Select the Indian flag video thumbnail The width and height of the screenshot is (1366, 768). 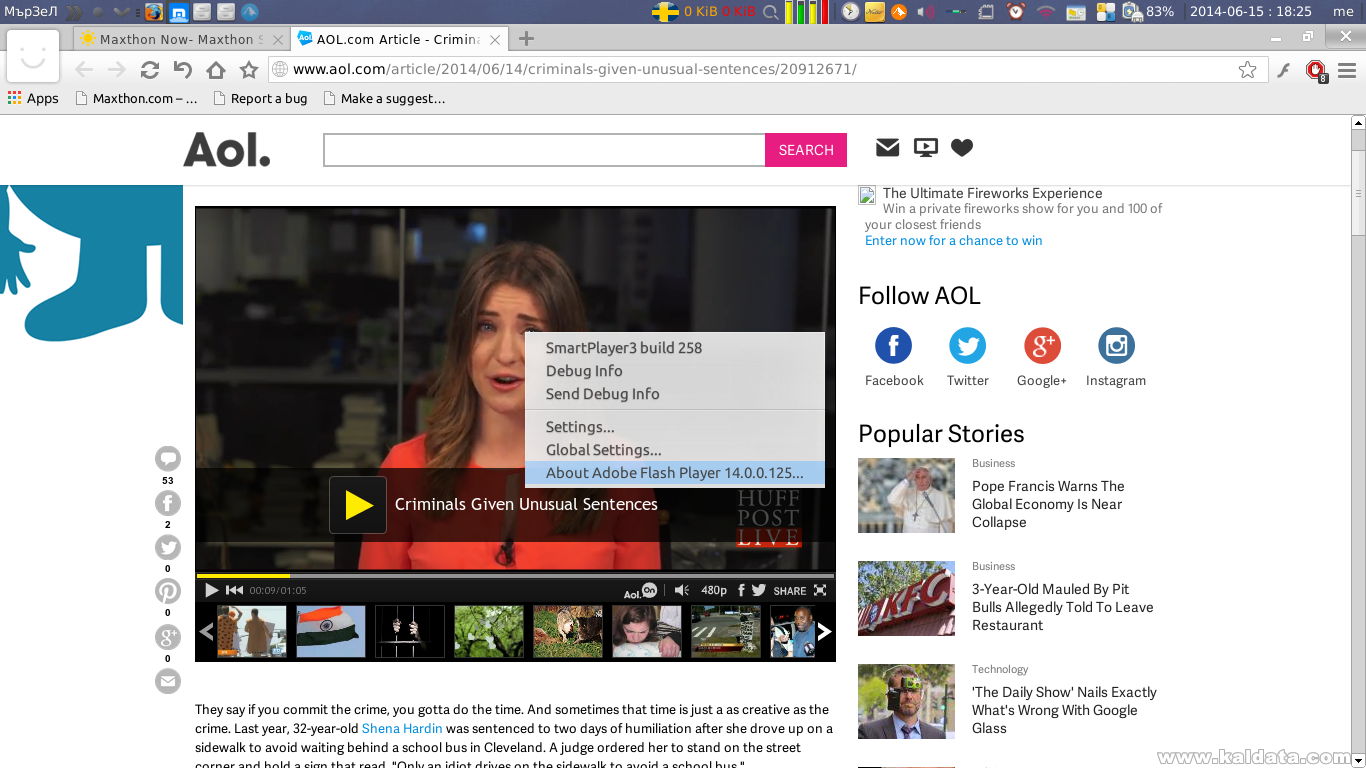331,631
